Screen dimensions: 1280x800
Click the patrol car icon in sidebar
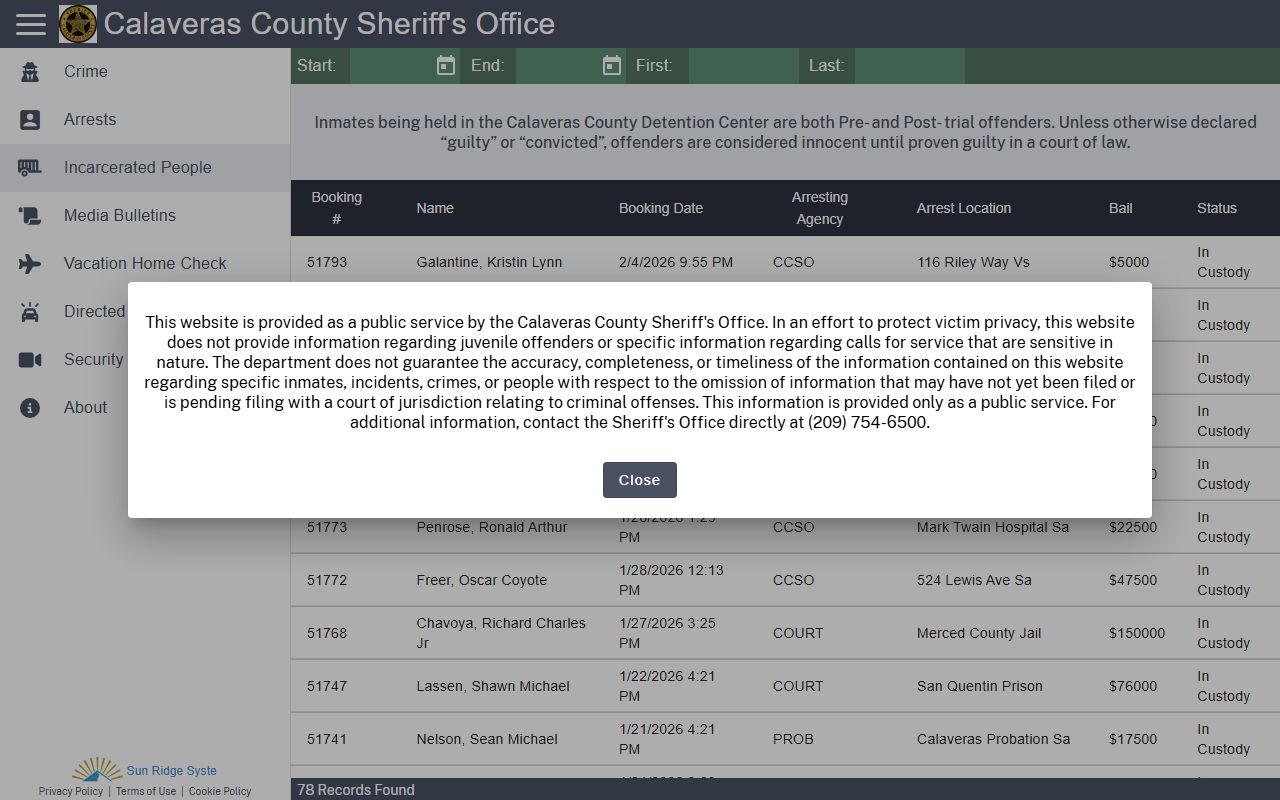30,312
